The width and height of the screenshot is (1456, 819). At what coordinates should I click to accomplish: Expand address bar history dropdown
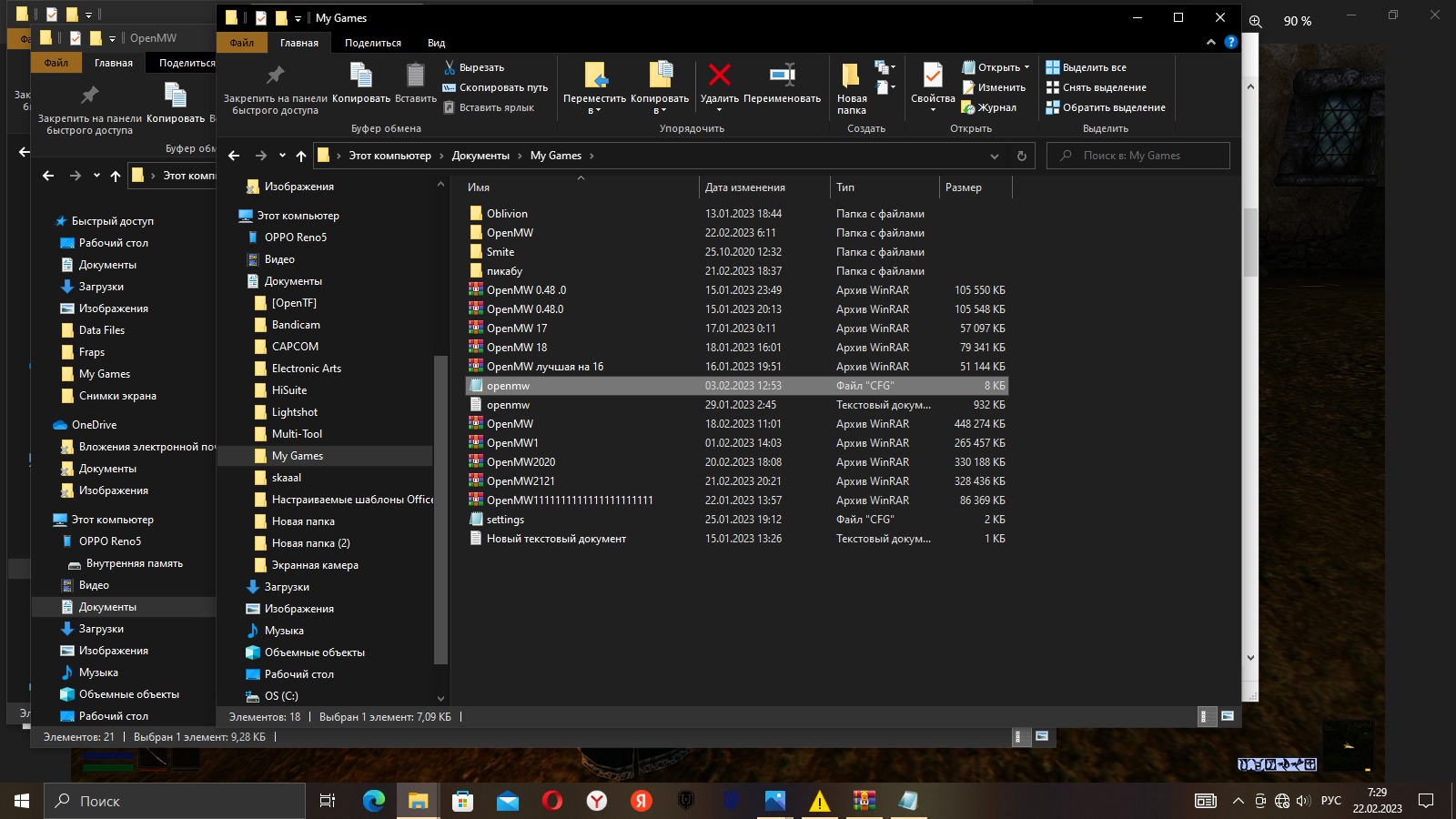coord(995,156)
